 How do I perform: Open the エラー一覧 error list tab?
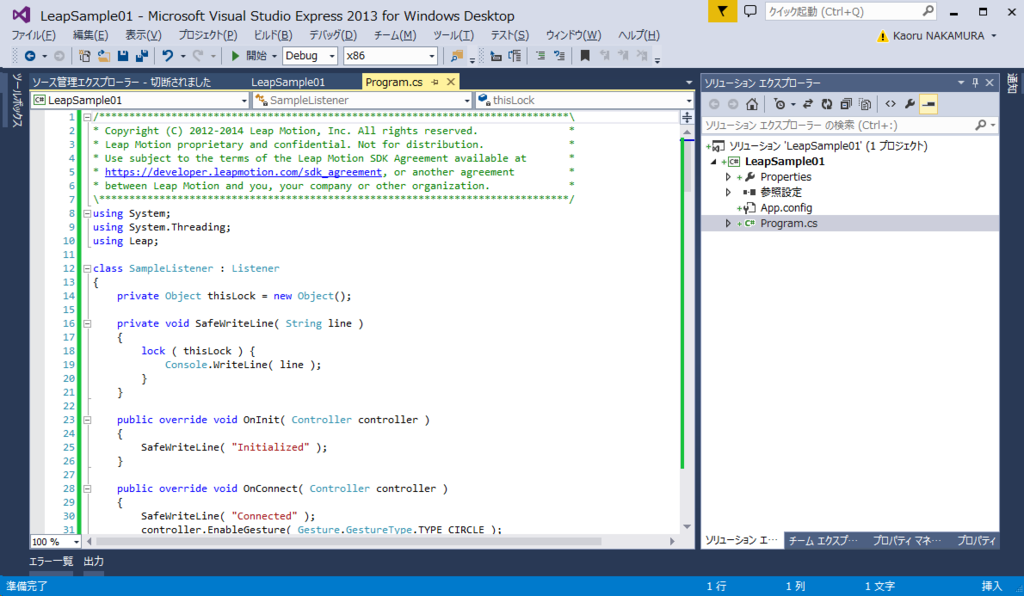point(51,561)
